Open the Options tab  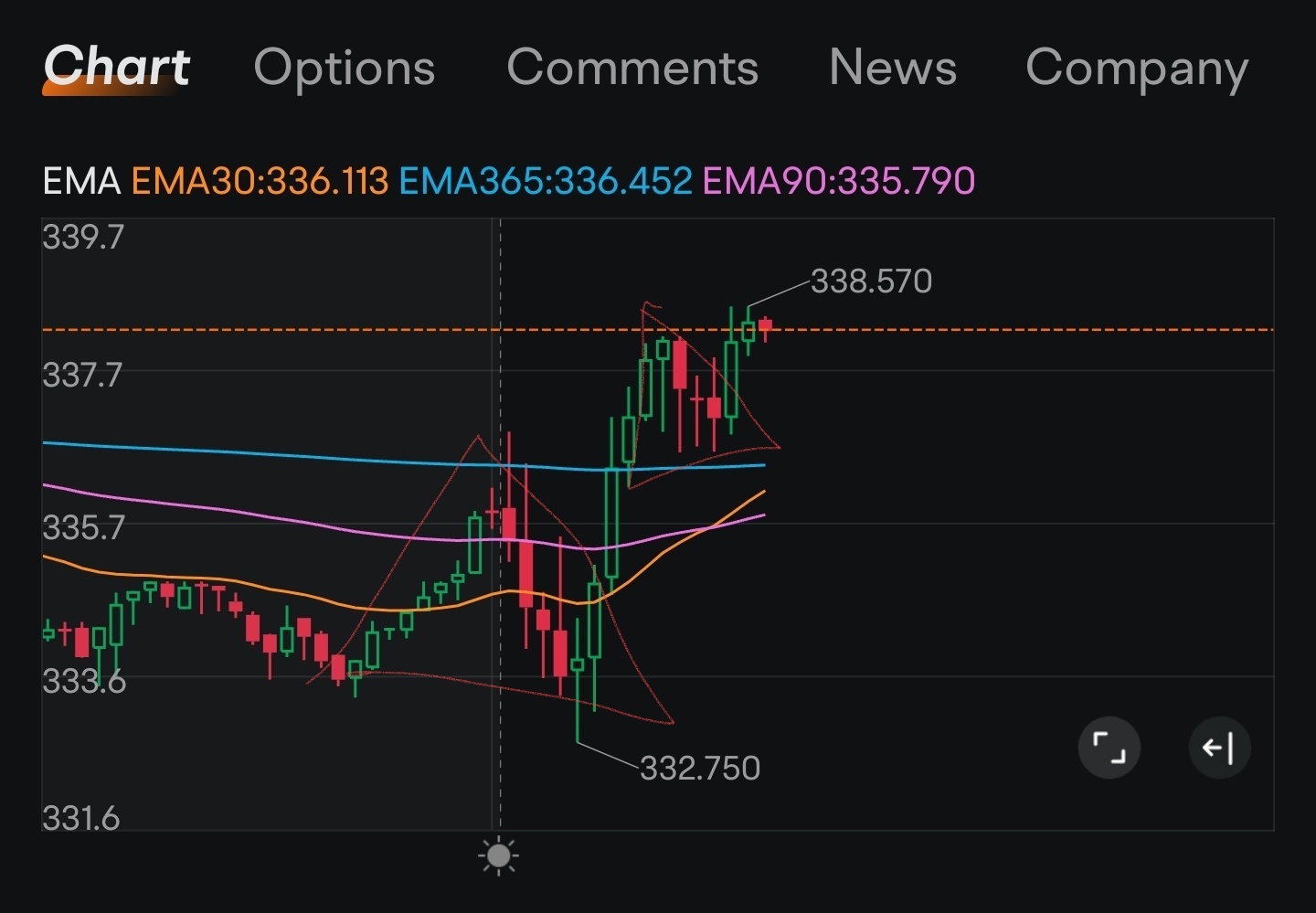[x=345, y=69]
